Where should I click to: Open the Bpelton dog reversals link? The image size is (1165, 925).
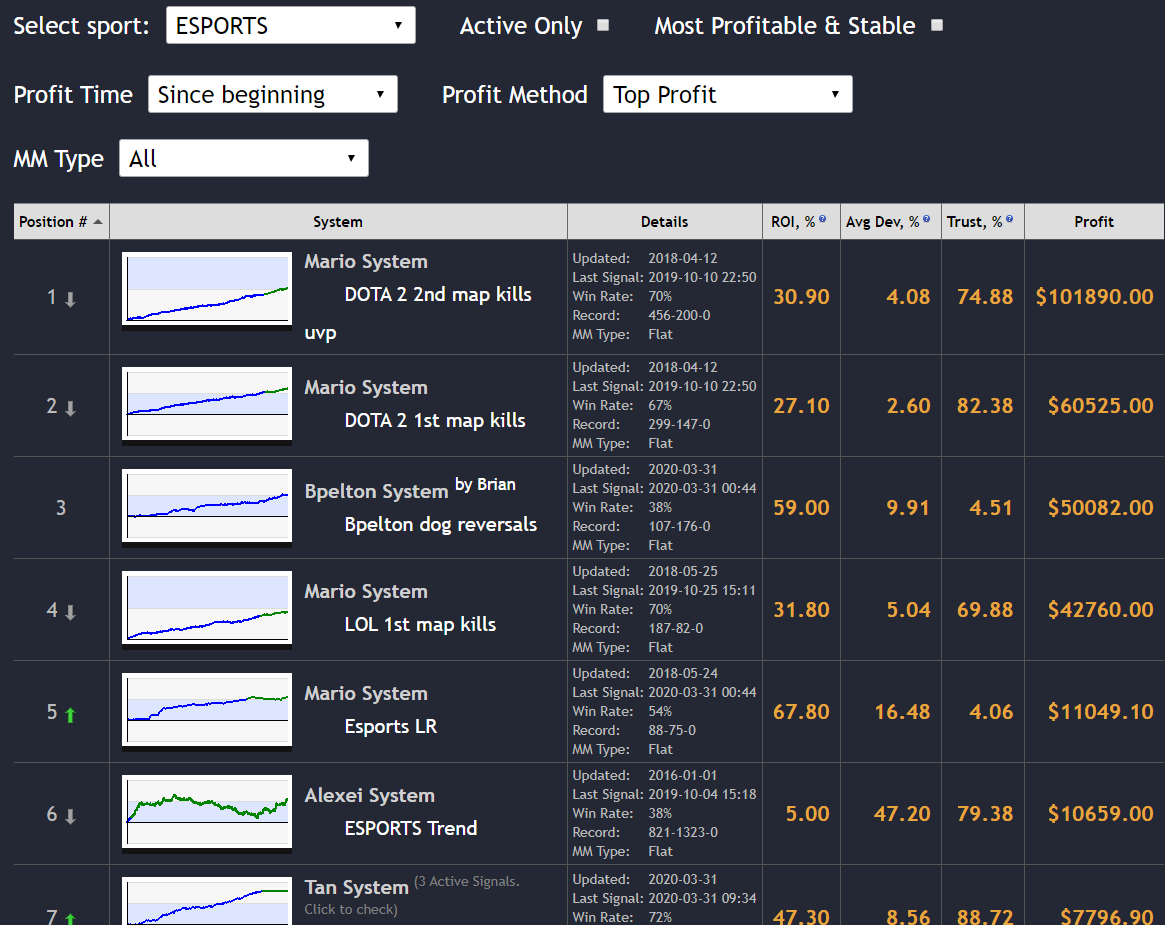point(441,525)
